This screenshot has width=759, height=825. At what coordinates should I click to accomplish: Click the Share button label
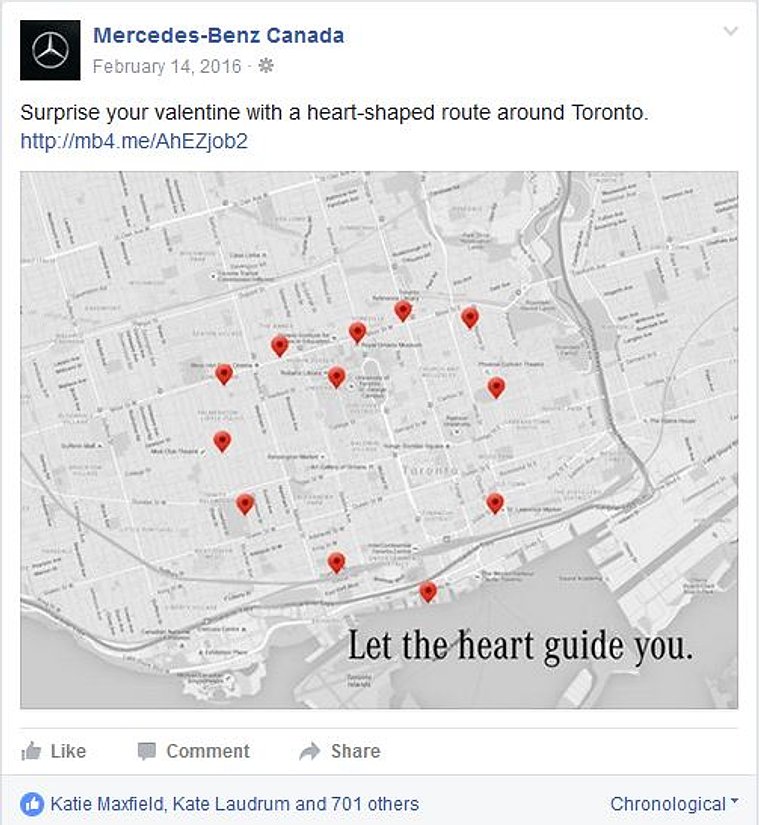click(356, 751)
